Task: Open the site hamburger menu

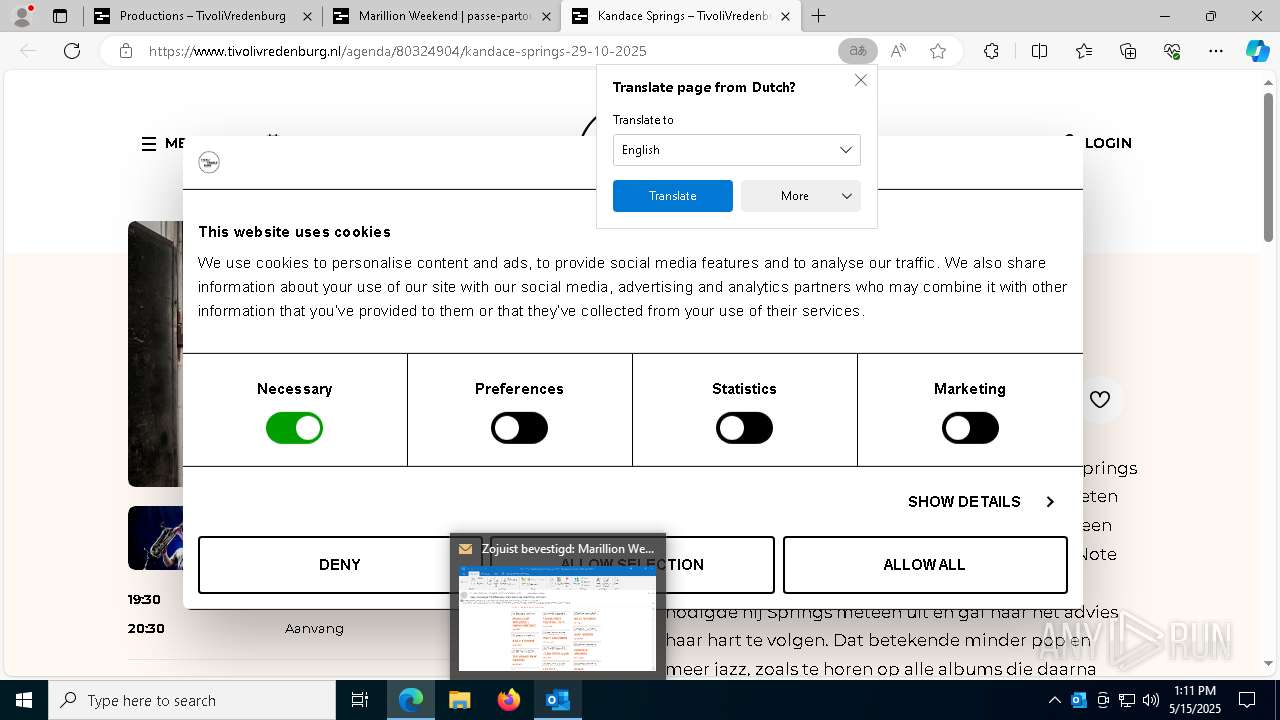Action: [x=149, y=144]
